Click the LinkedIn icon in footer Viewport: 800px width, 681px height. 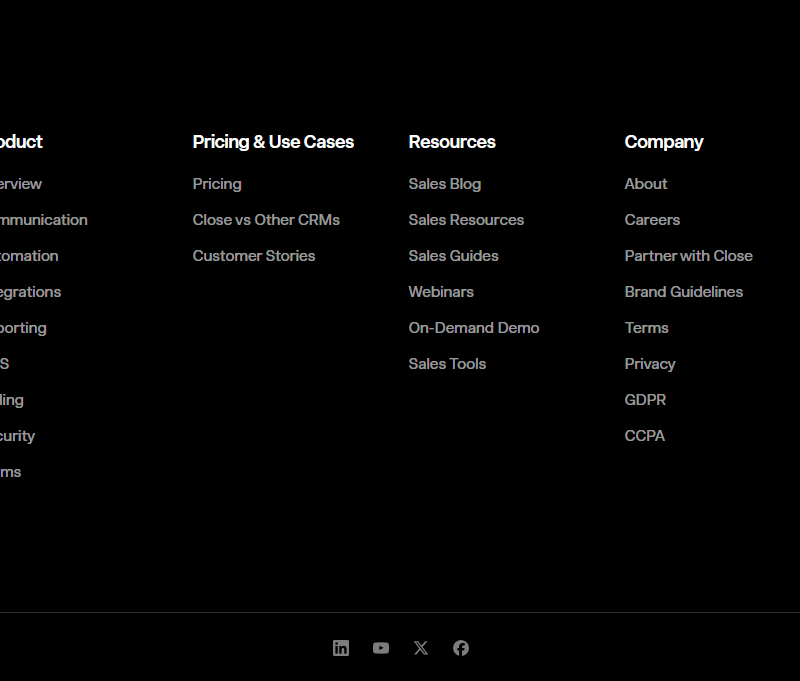[341, 648]
